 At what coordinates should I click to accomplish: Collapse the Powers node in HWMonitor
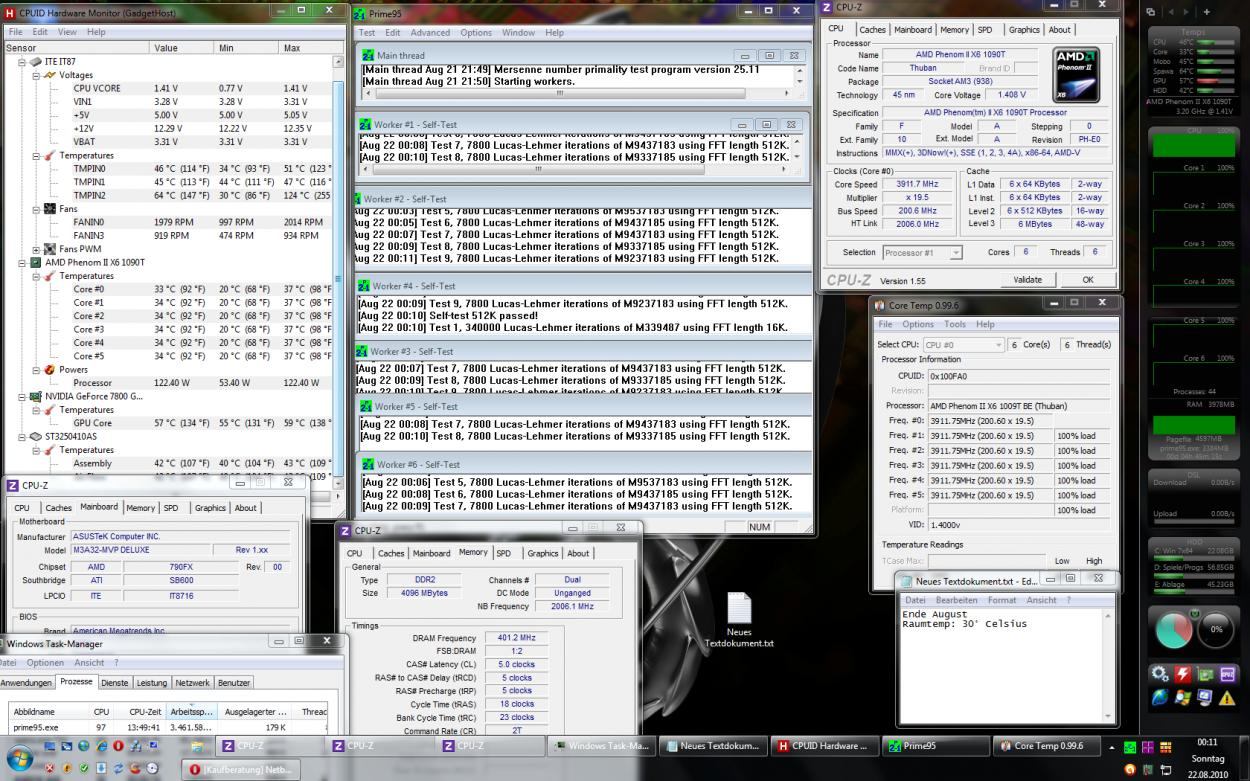point(36,370)
